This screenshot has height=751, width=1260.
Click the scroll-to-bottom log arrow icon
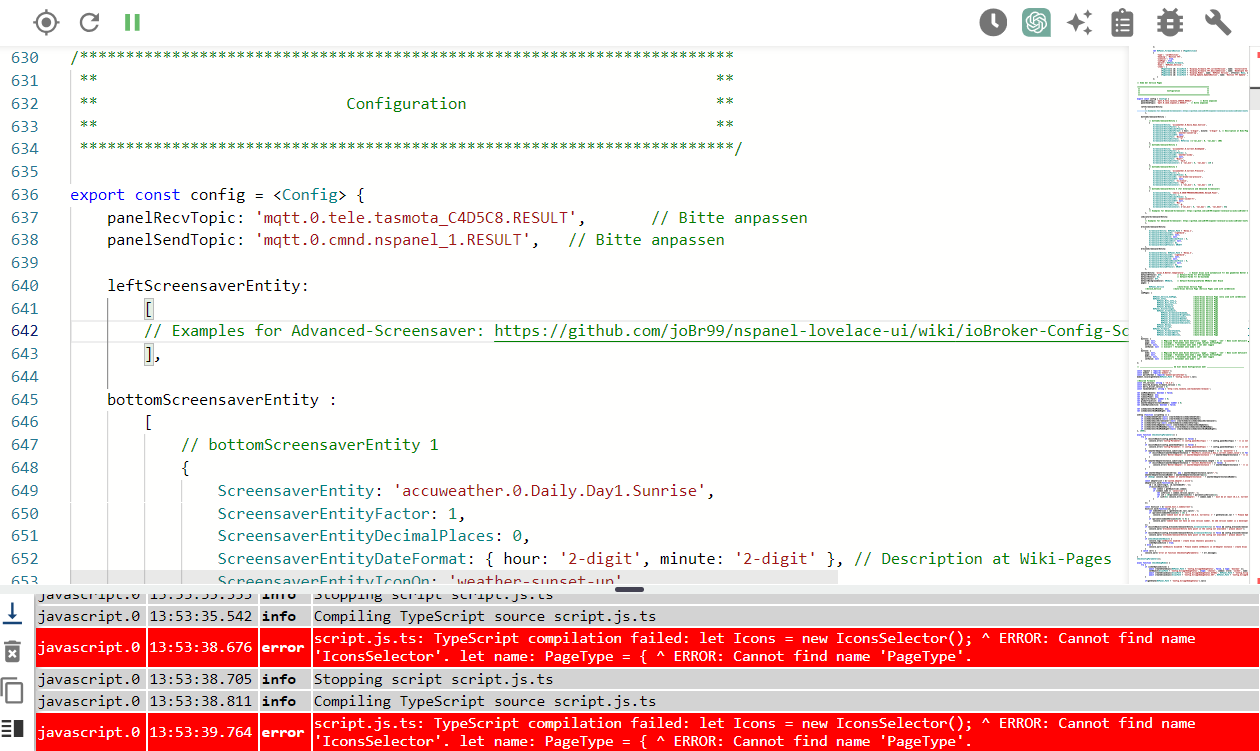pyautogui.click(x=13, y=612)
